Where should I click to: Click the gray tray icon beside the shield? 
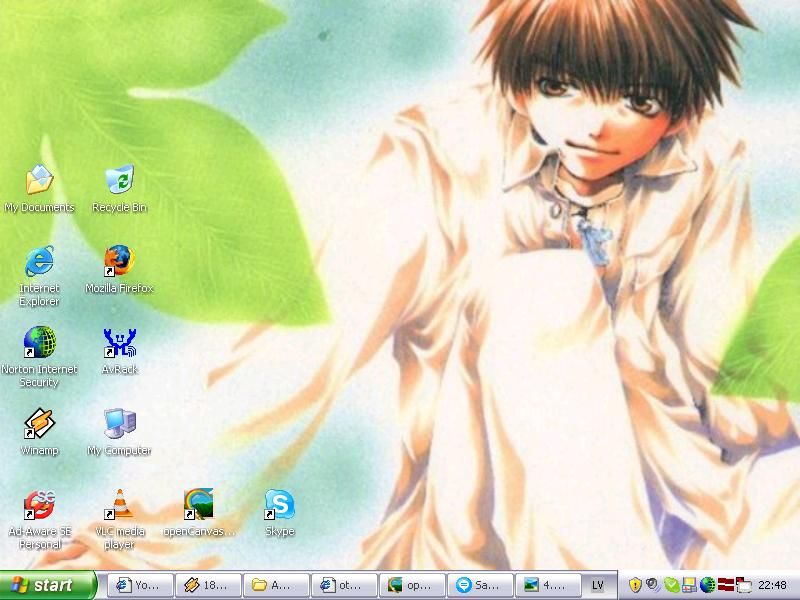click(652, 585)
